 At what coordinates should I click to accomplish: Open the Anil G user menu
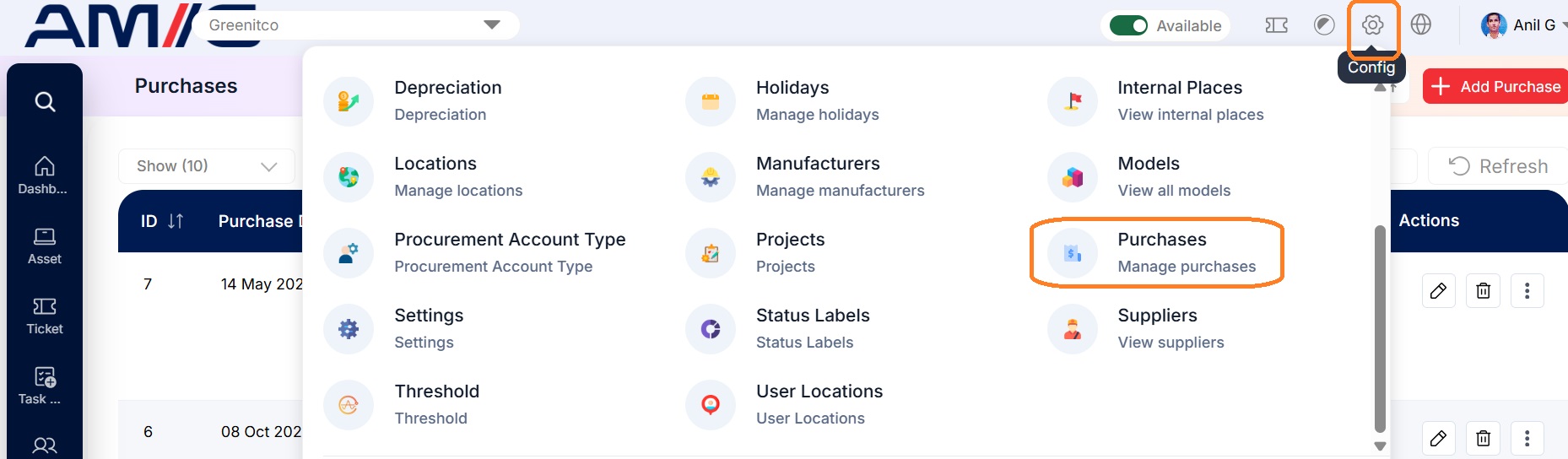pyautogui.click(x=1522, y=25)
